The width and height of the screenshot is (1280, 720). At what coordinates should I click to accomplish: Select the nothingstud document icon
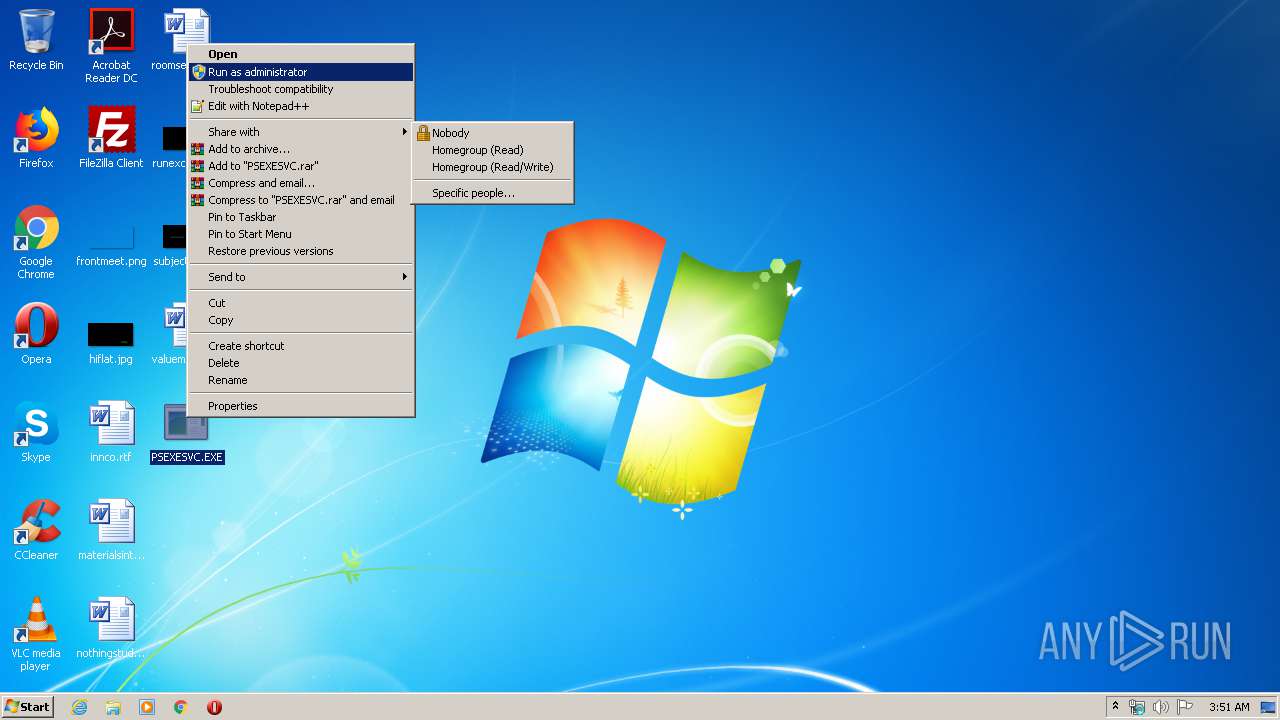pyautogui.click(x=111, y=628)
